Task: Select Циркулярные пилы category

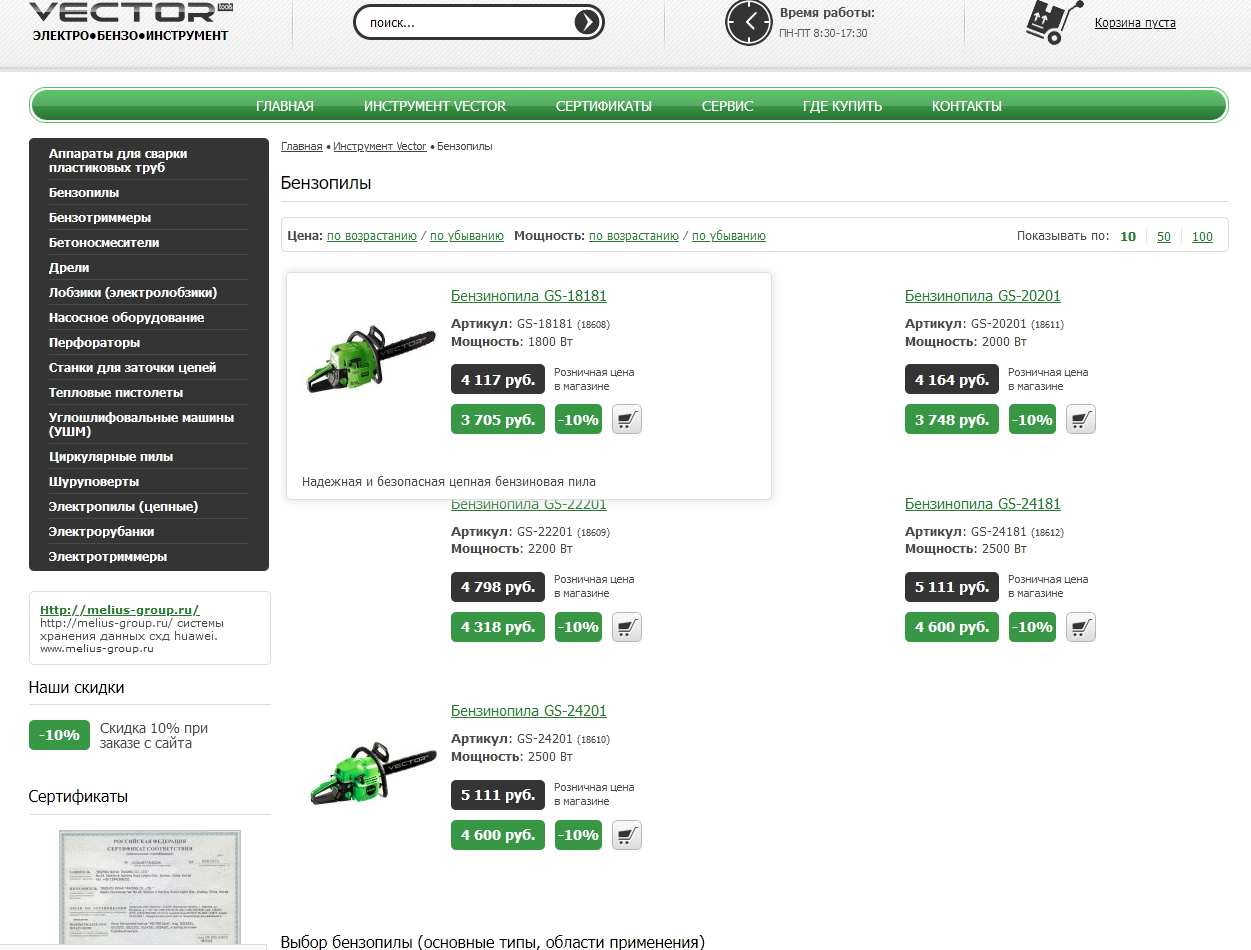Action: (111, 456)
